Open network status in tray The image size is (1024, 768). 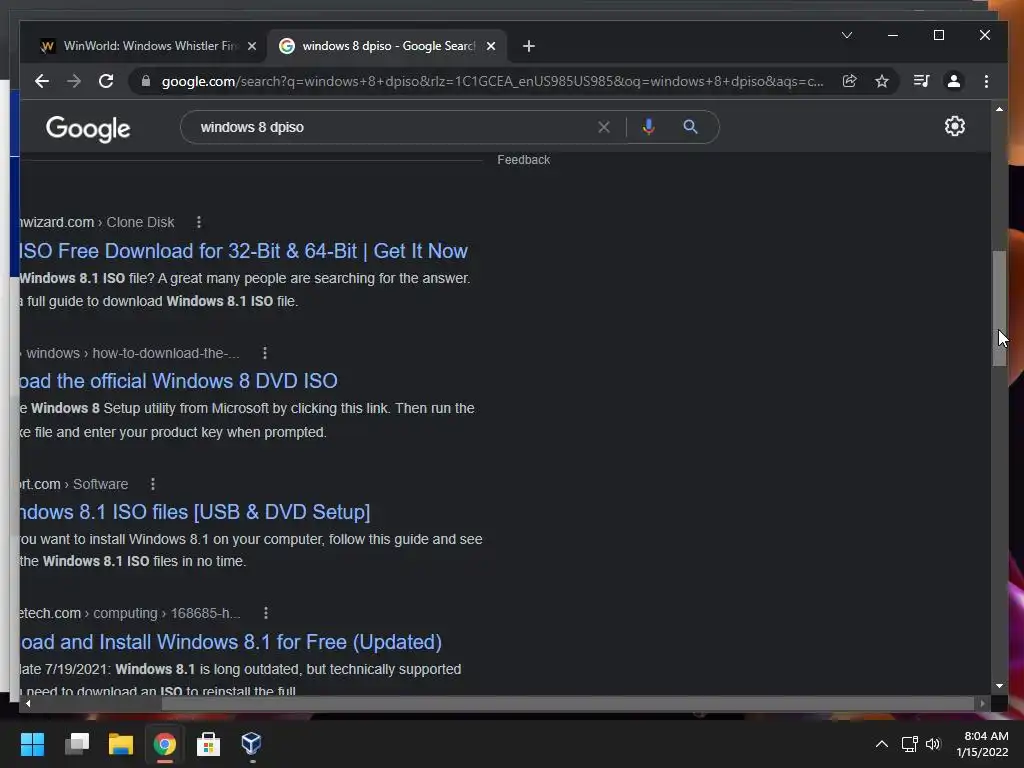[x=909, y=744]
